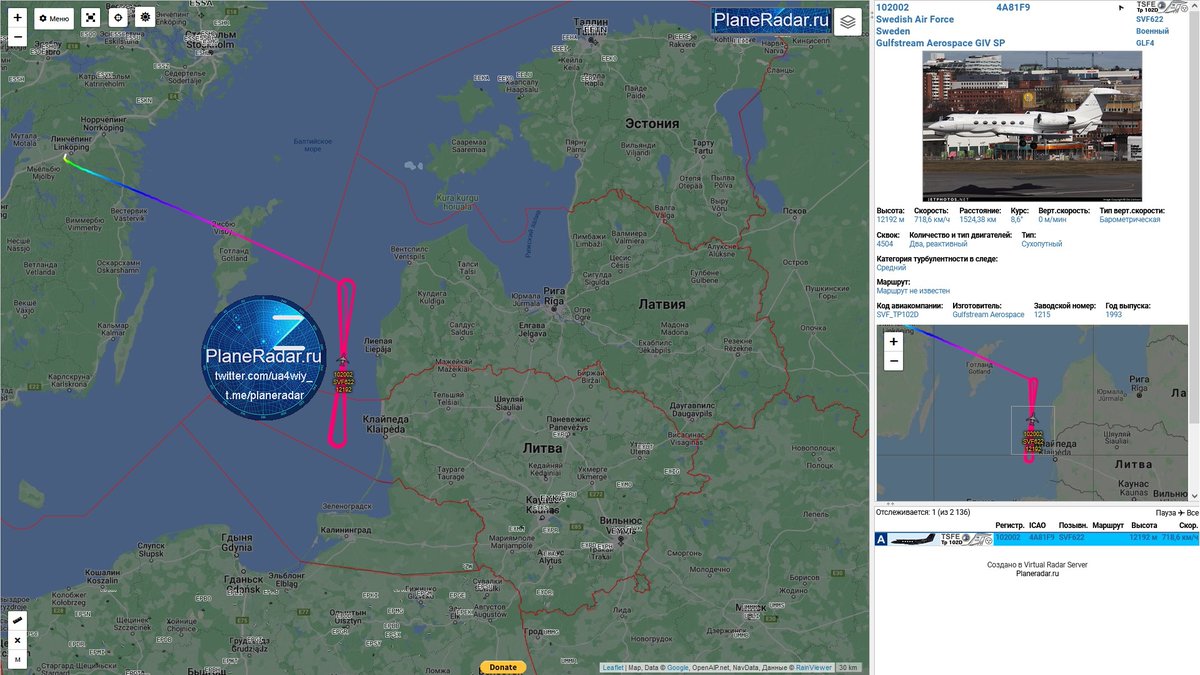Select aircraft row 102002 in list

tap(1037, 538)
